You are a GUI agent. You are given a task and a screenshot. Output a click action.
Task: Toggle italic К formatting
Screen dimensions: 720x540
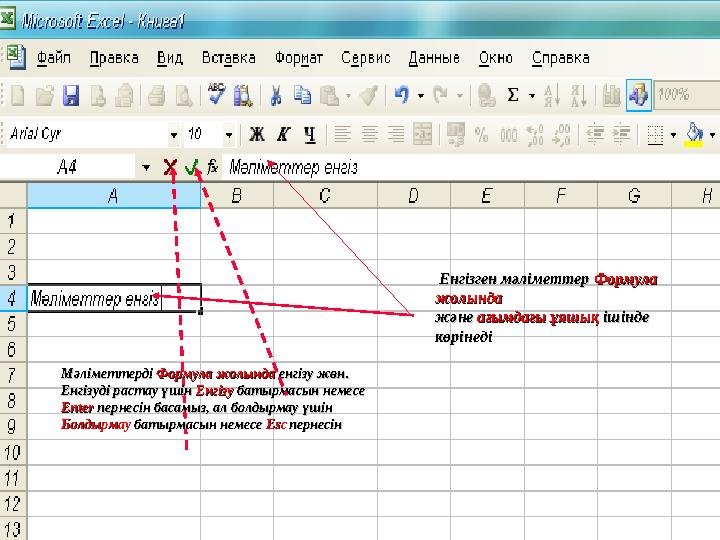pos(283,135)
